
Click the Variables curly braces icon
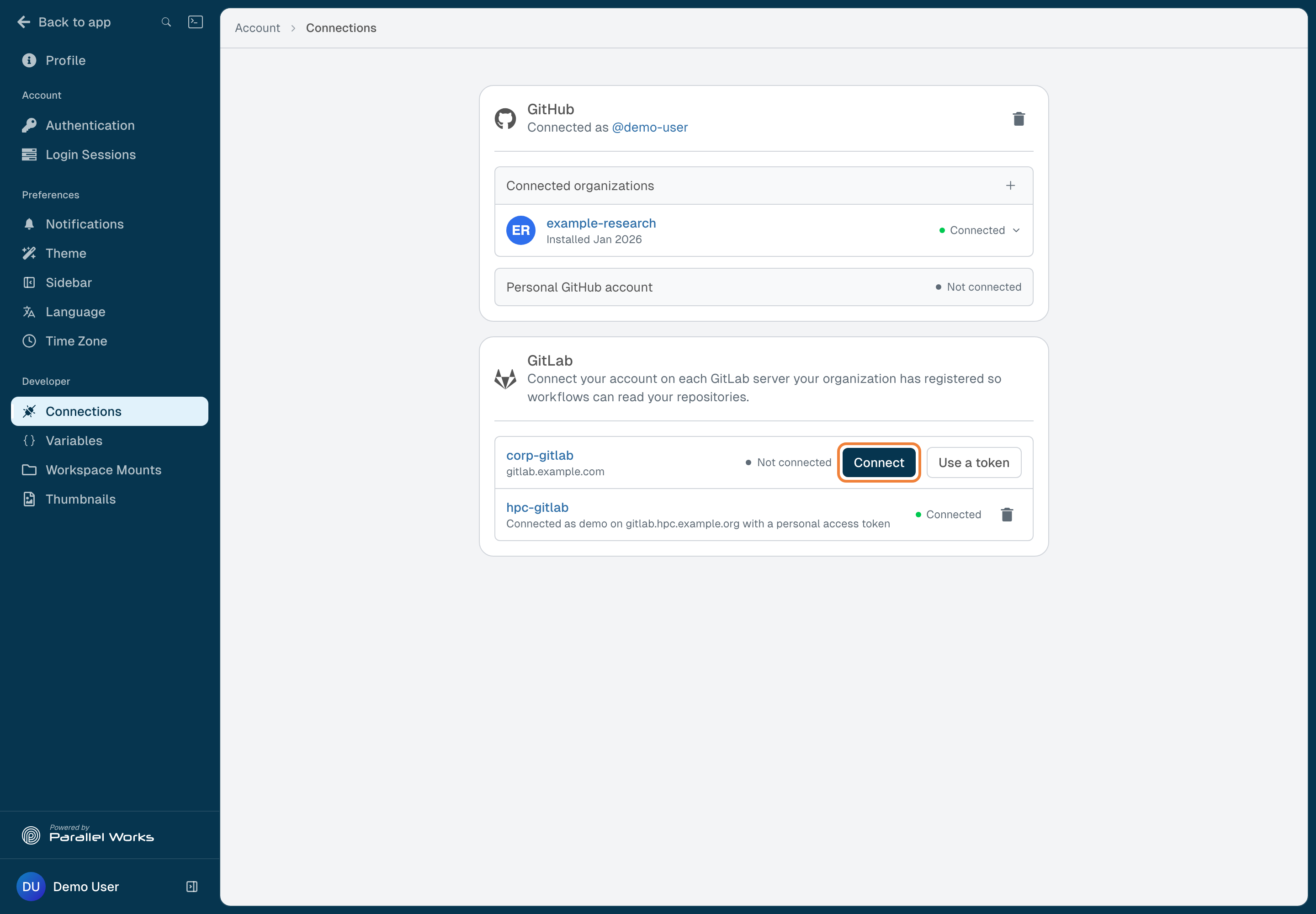29,441
